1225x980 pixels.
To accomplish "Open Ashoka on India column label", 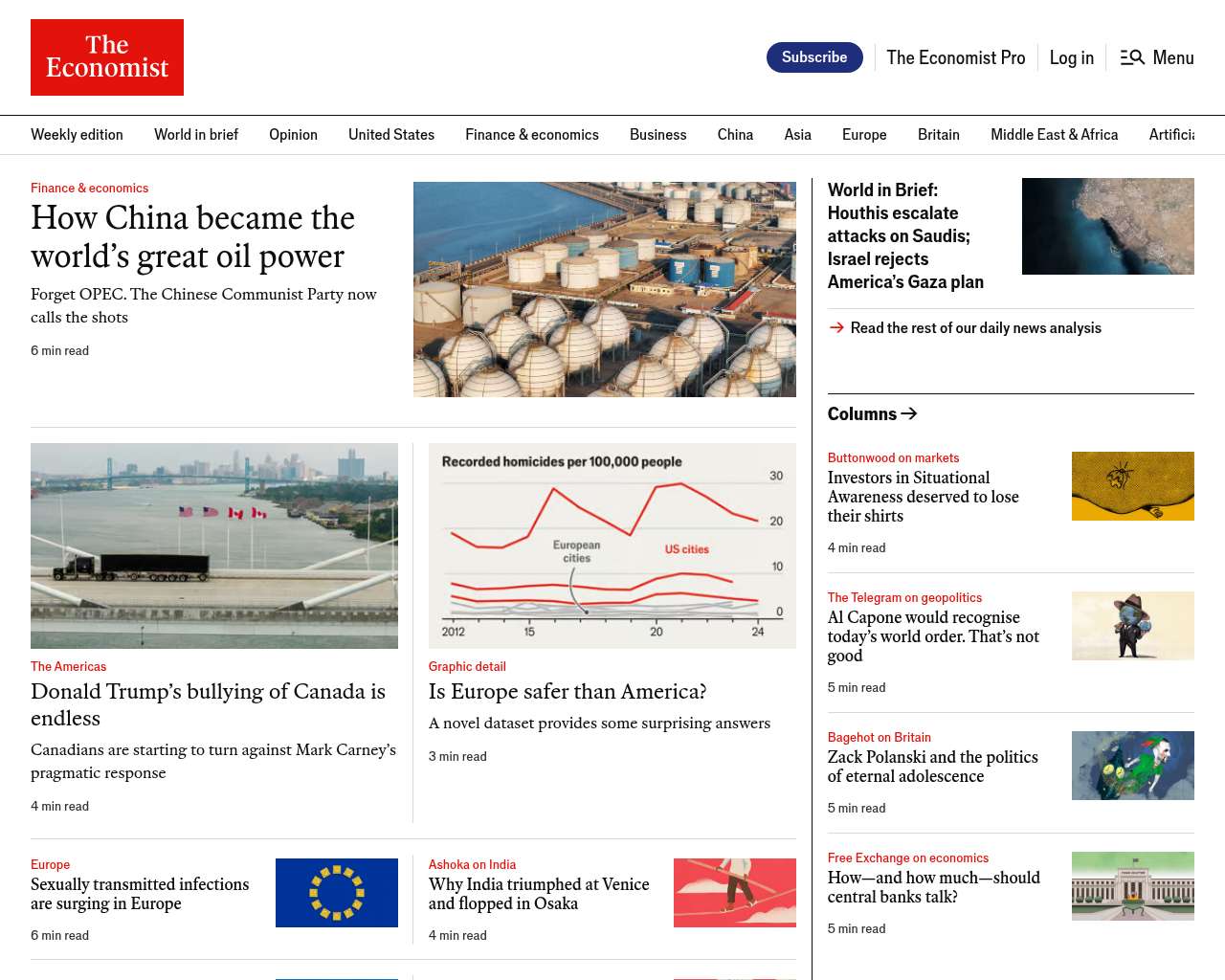I will pyautogui.click(x=472, y=865).
